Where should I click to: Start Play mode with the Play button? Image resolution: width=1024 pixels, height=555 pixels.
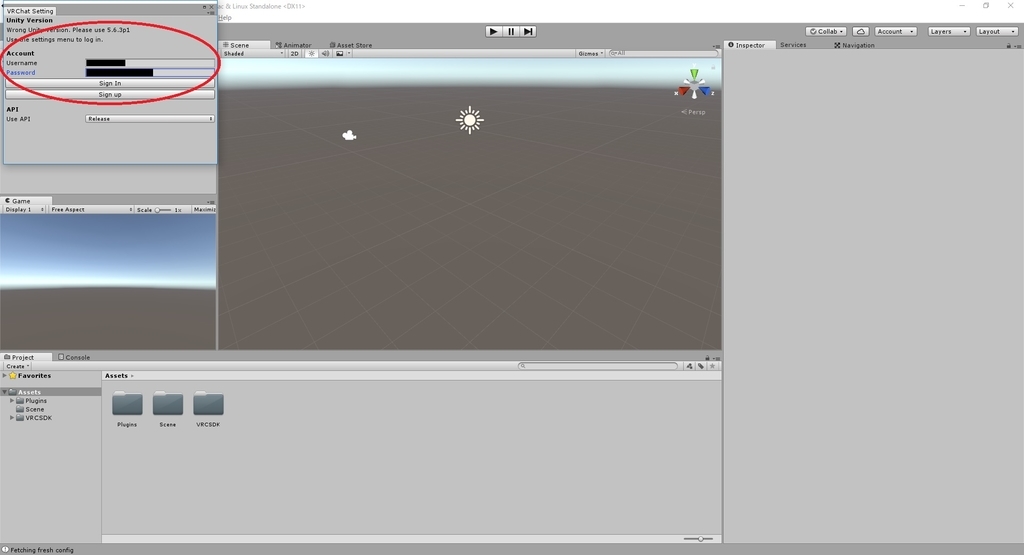coord(493,31)
